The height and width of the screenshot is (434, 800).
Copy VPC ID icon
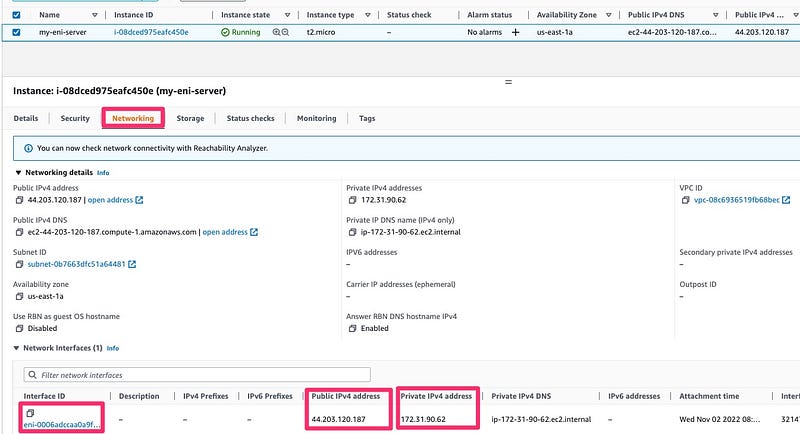(x=686, y=200)
